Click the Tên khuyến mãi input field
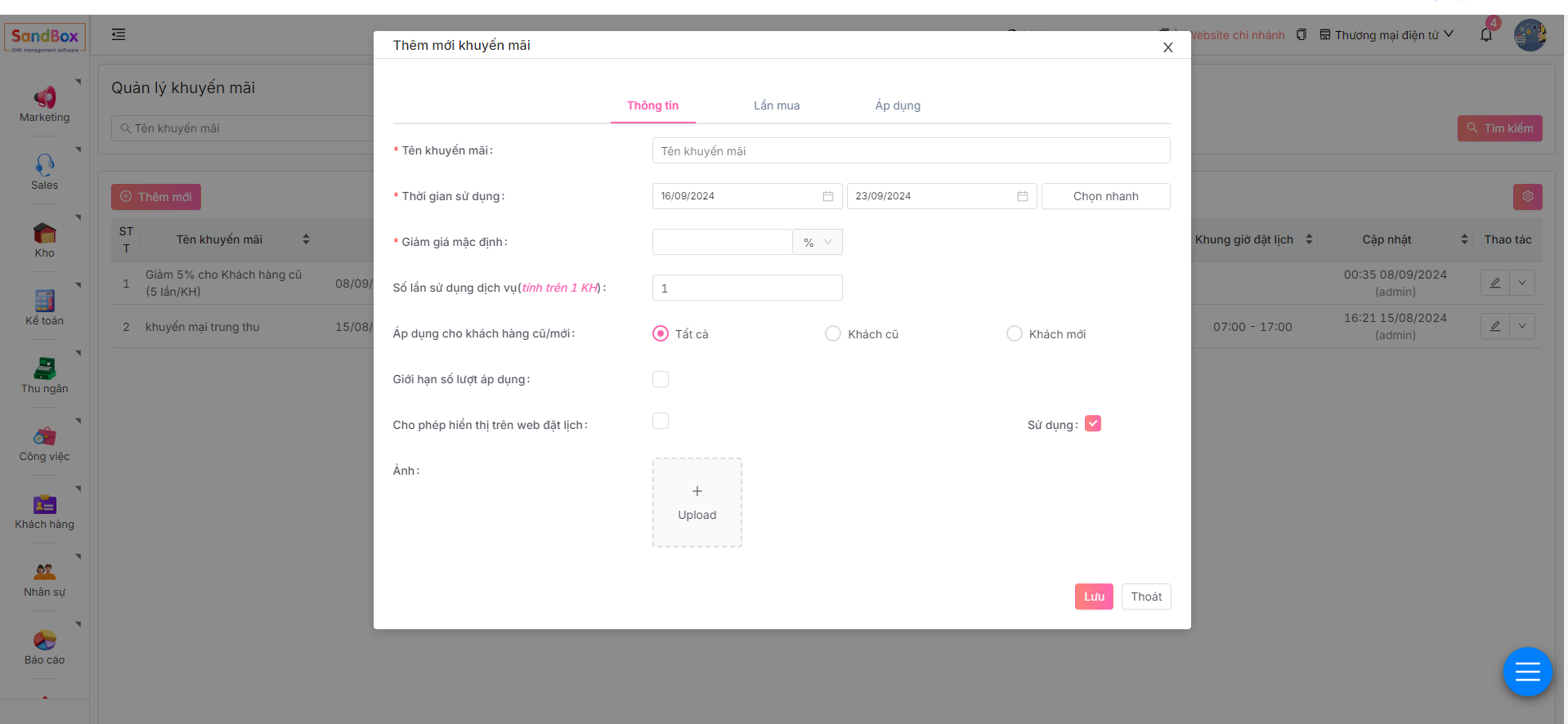This screenshot has width=1568, height=724. pyautogui.click(x=911, y=151)
